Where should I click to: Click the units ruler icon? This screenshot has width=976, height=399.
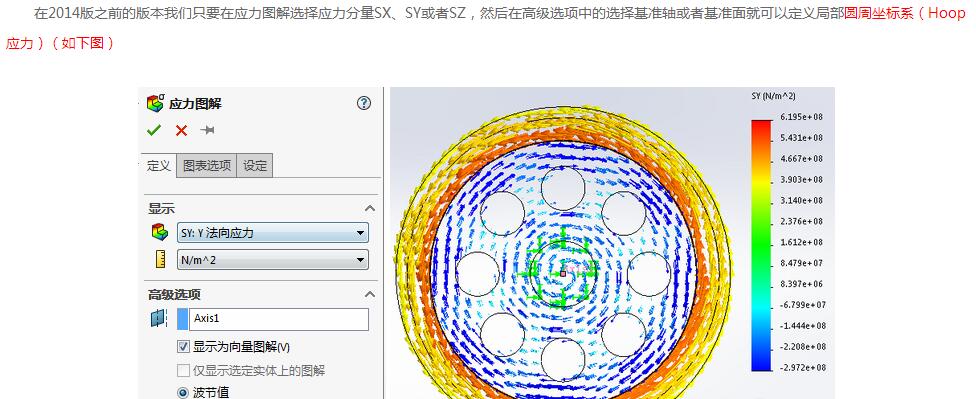[160, 259]
